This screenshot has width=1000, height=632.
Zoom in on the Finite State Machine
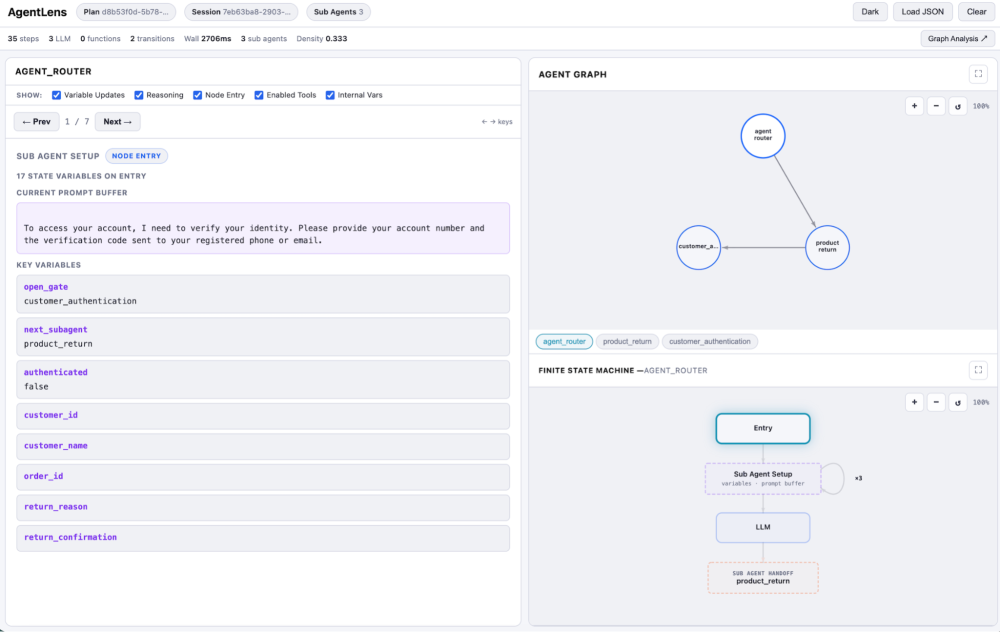click(x=914, y=402)
